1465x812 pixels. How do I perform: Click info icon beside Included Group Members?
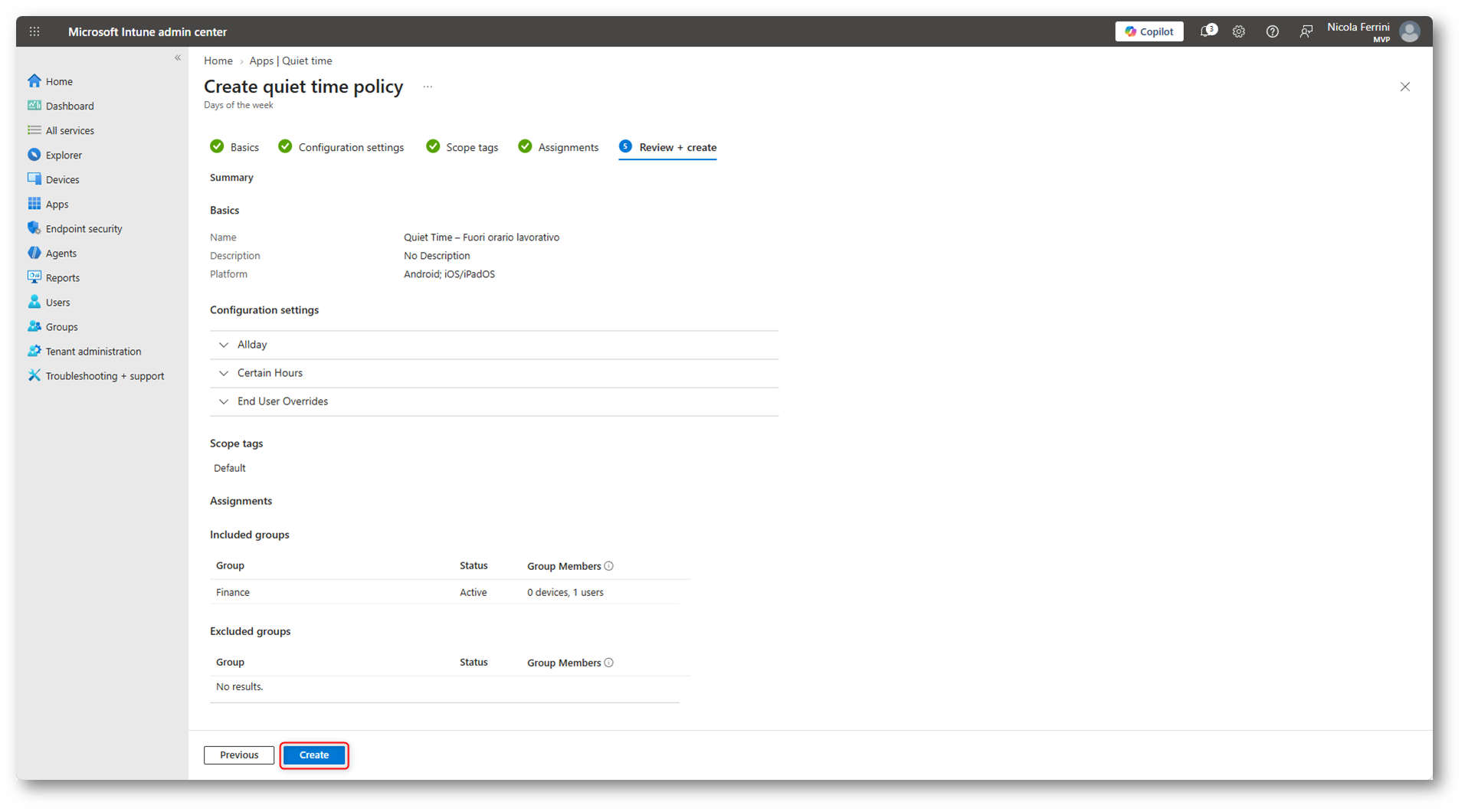609,566
